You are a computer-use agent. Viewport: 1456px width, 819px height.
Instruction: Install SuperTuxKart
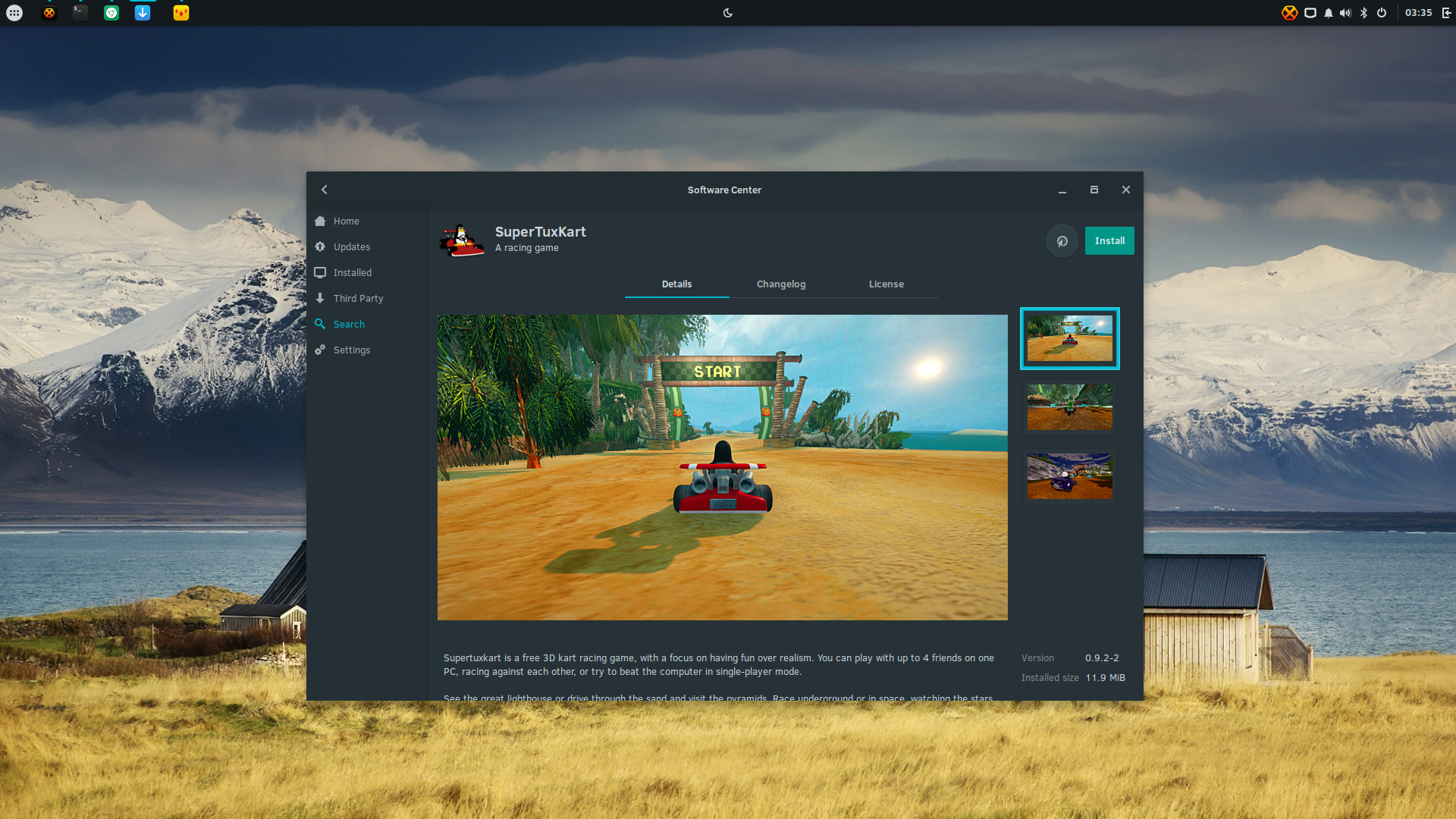click(1109, 240)
